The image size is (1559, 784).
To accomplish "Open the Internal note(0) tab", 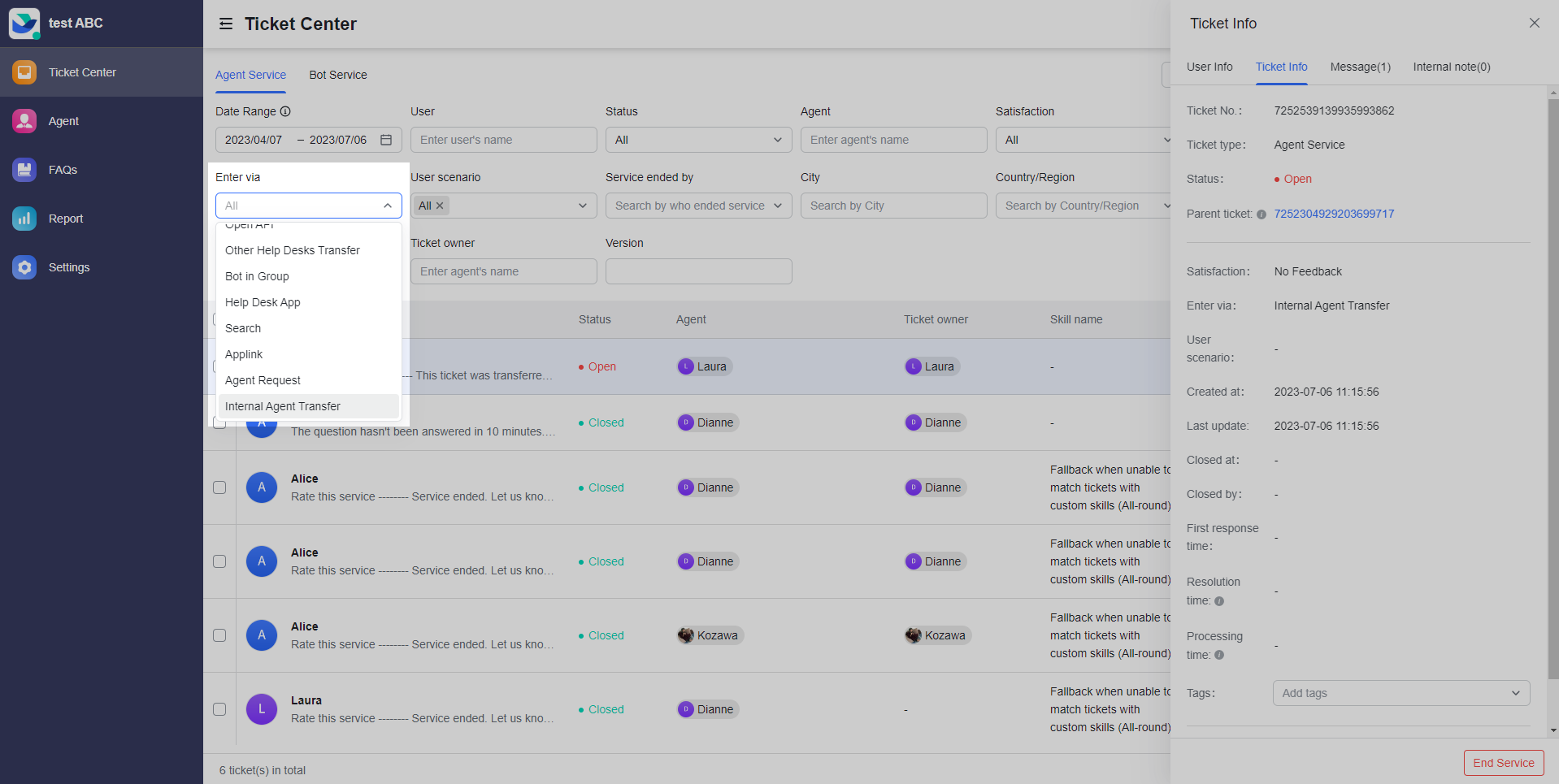I will click(1452, 67).
